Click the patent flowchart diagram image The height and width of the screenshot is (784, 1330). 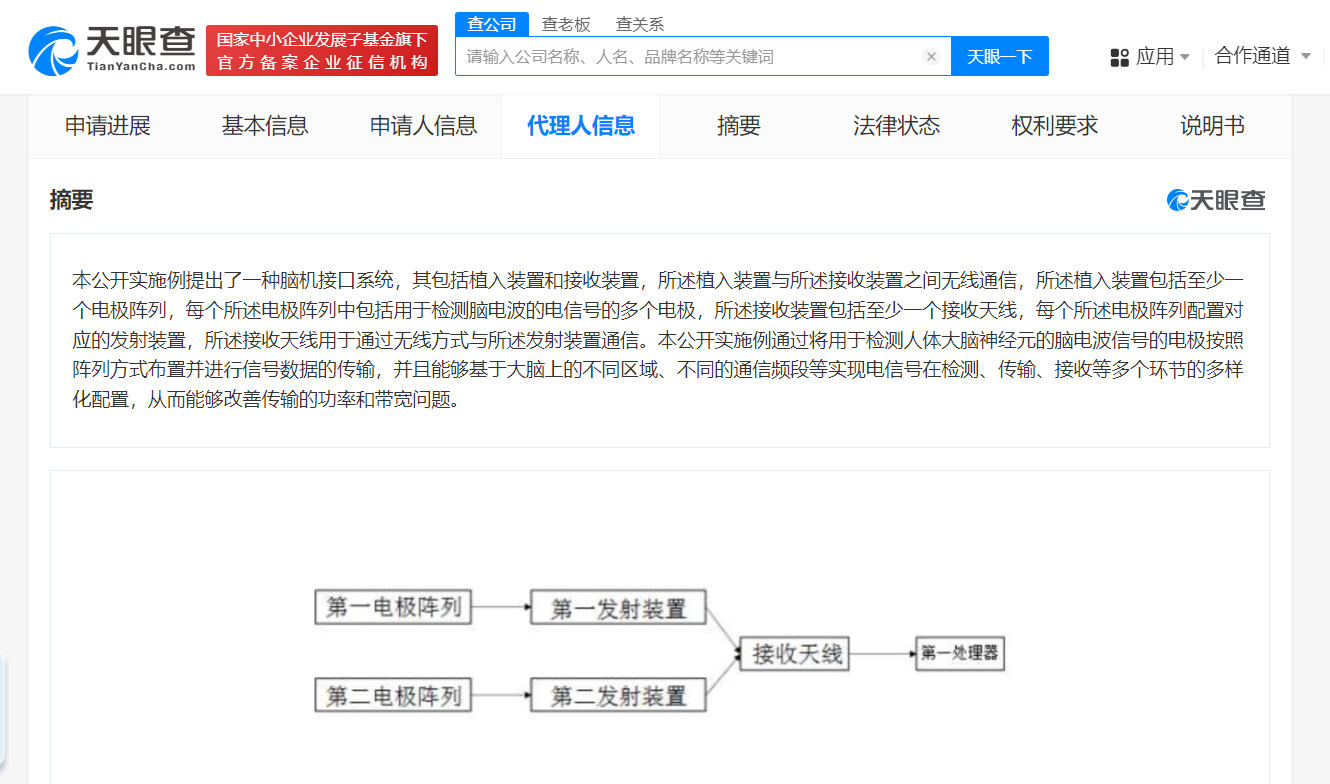pos(660,651)
